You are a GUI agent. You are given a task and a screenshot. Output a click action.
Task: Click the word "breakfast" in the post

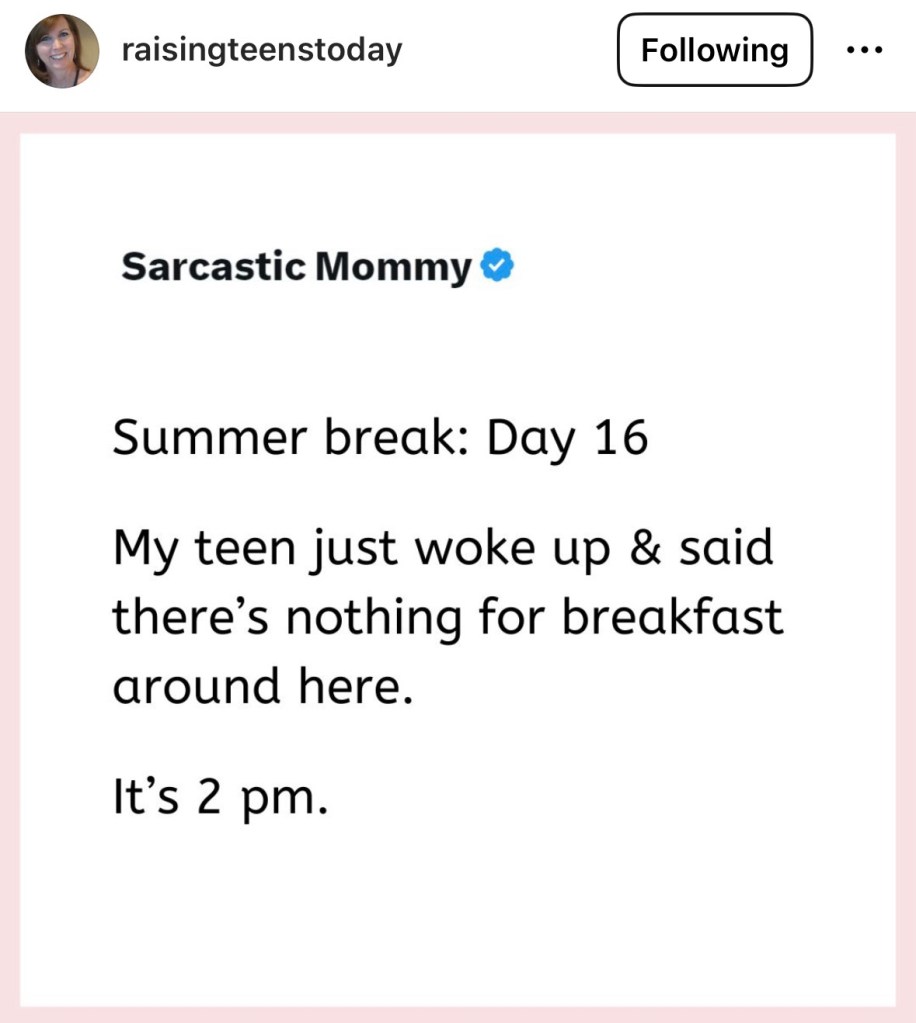[x=671, y=618]
